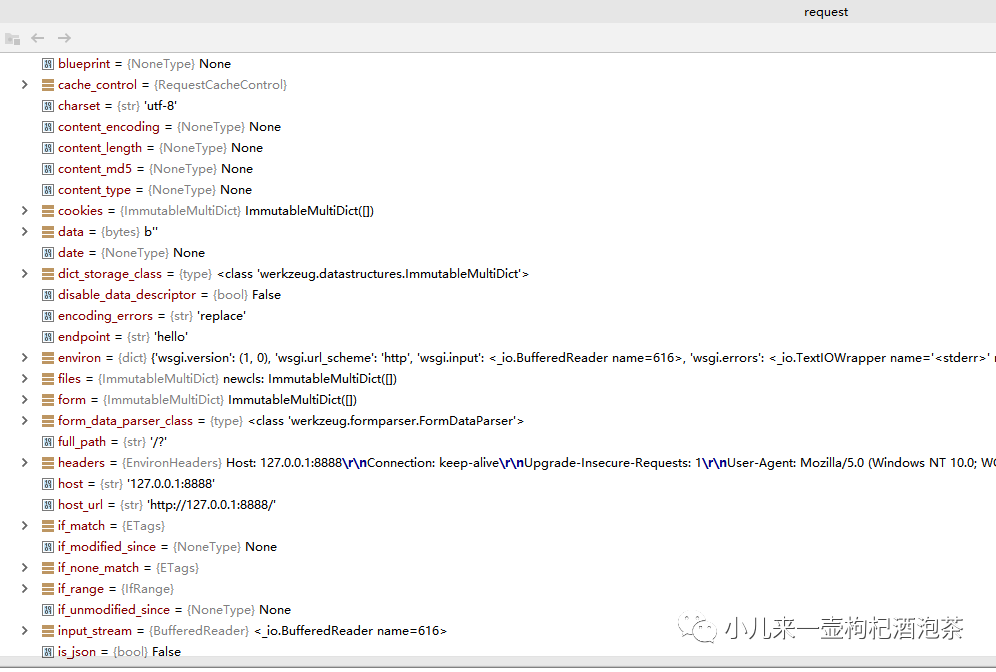
Task: Click the if_modified_since field icon
Action: coord(48,546)
